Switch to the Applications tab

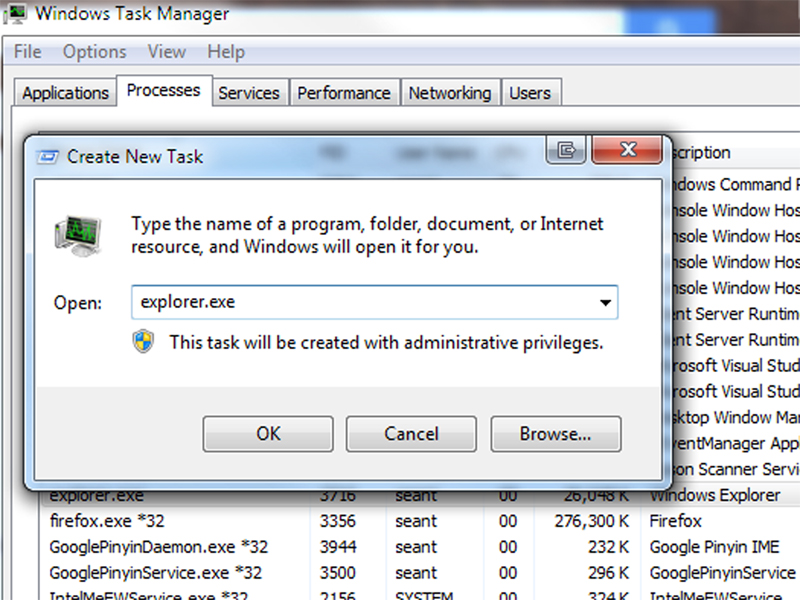(65, 93)
